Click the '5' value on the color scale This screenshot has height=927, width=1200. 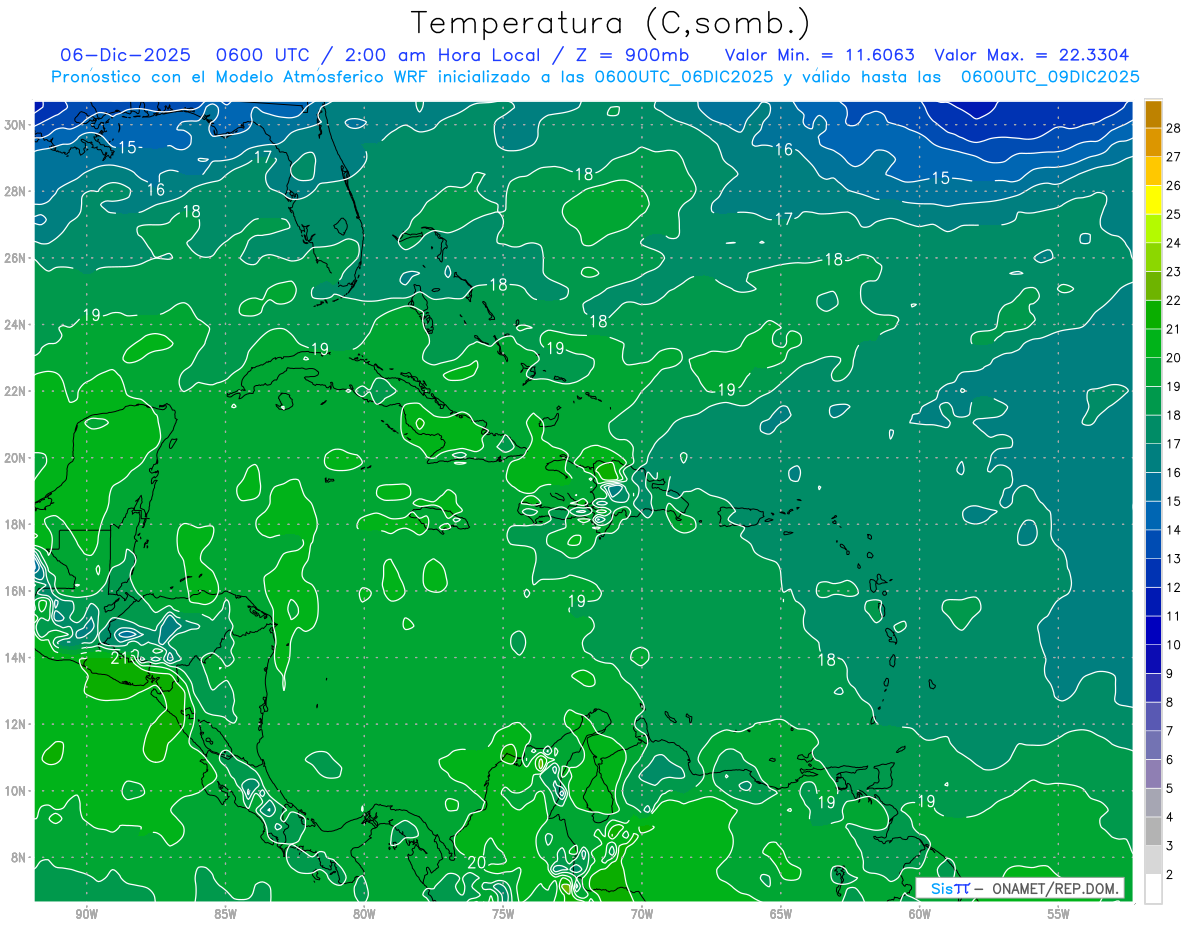[1170, 788]
